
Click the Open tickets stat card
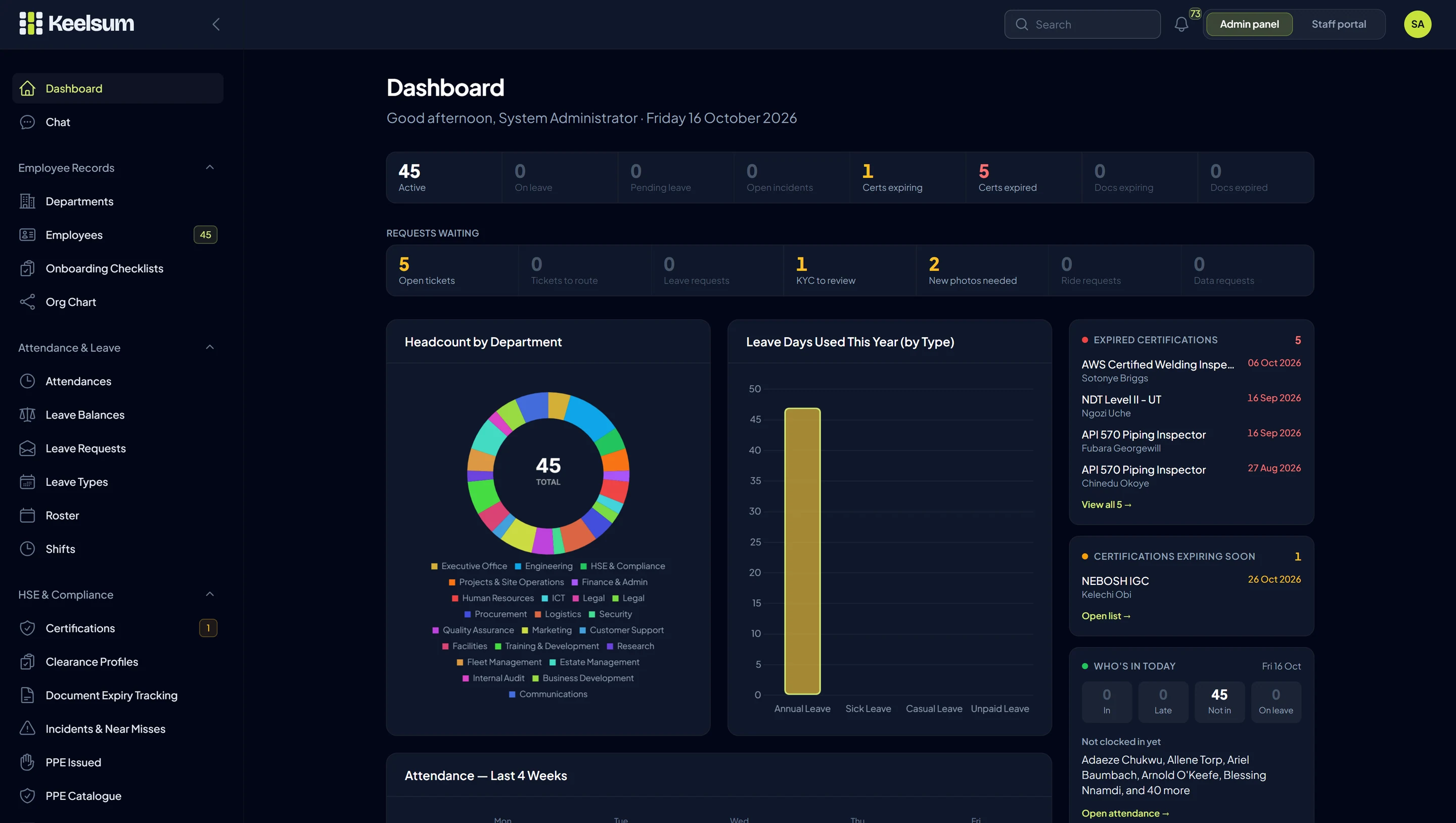[x=452, y=270]
